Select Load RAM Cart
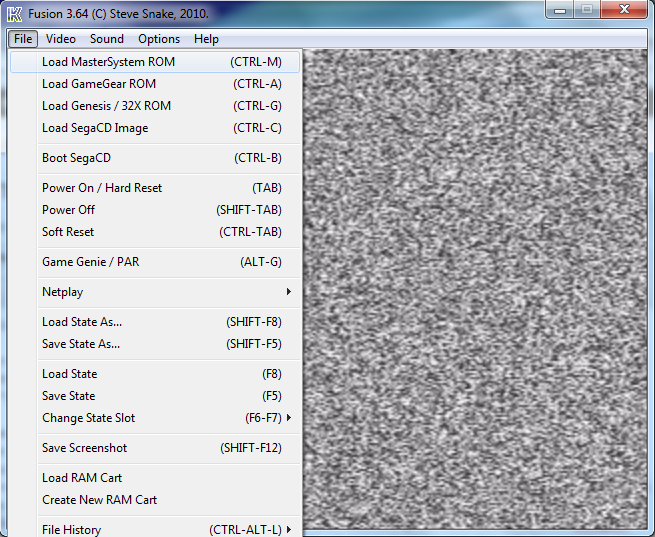The image size is (655, 537). pos(155,478)
